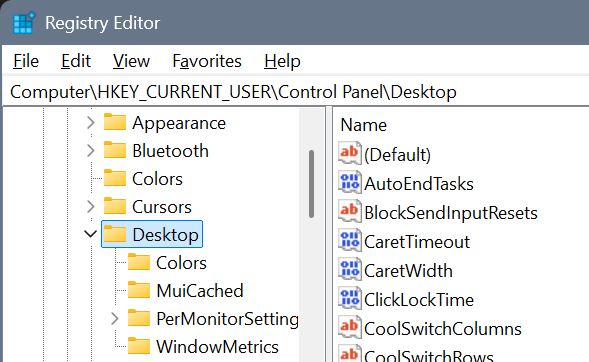Image resolution: width=589 pixels, height=362 pixels.
Task: Click the registry path address bar
Action: pos(296,92)
